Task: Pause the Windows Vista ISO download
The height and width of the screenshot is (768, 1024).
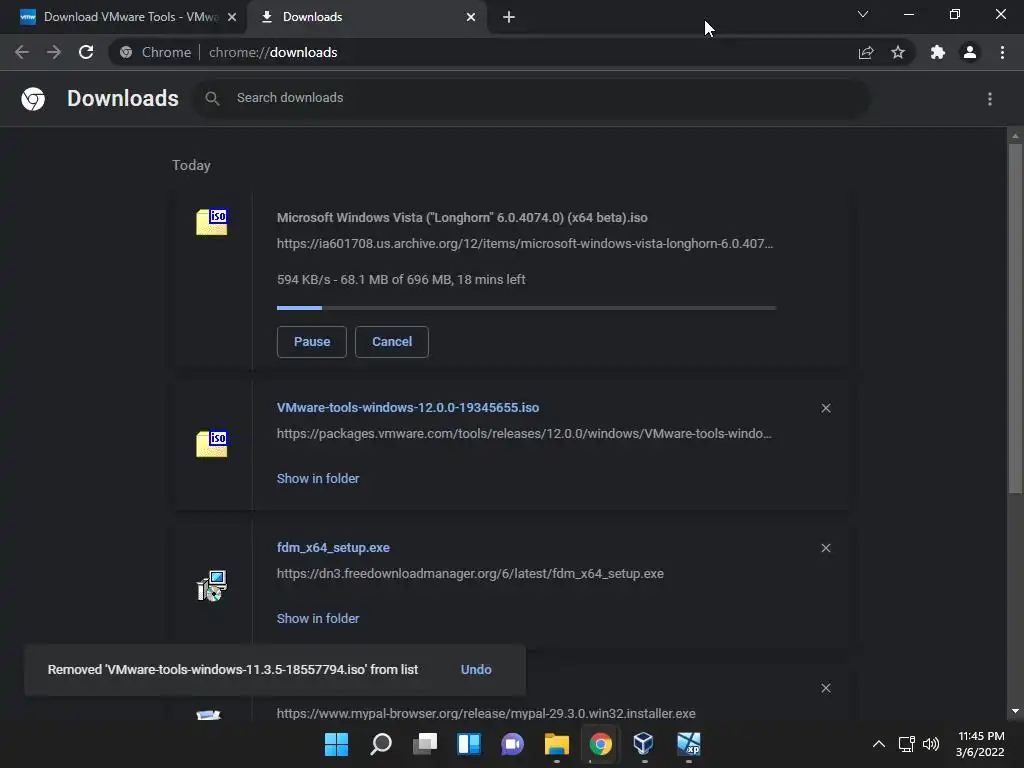Action: (312, 342)
